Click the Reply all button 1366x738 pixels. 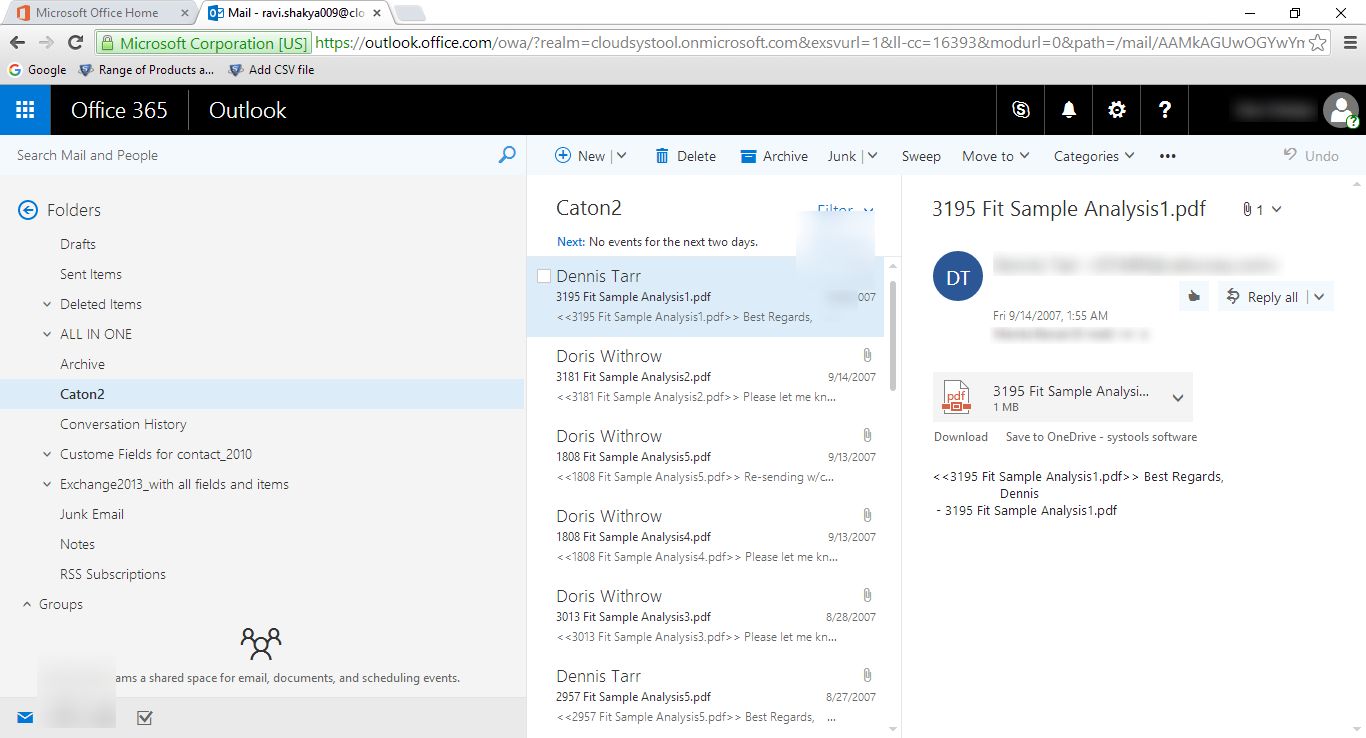(1263, 297)
